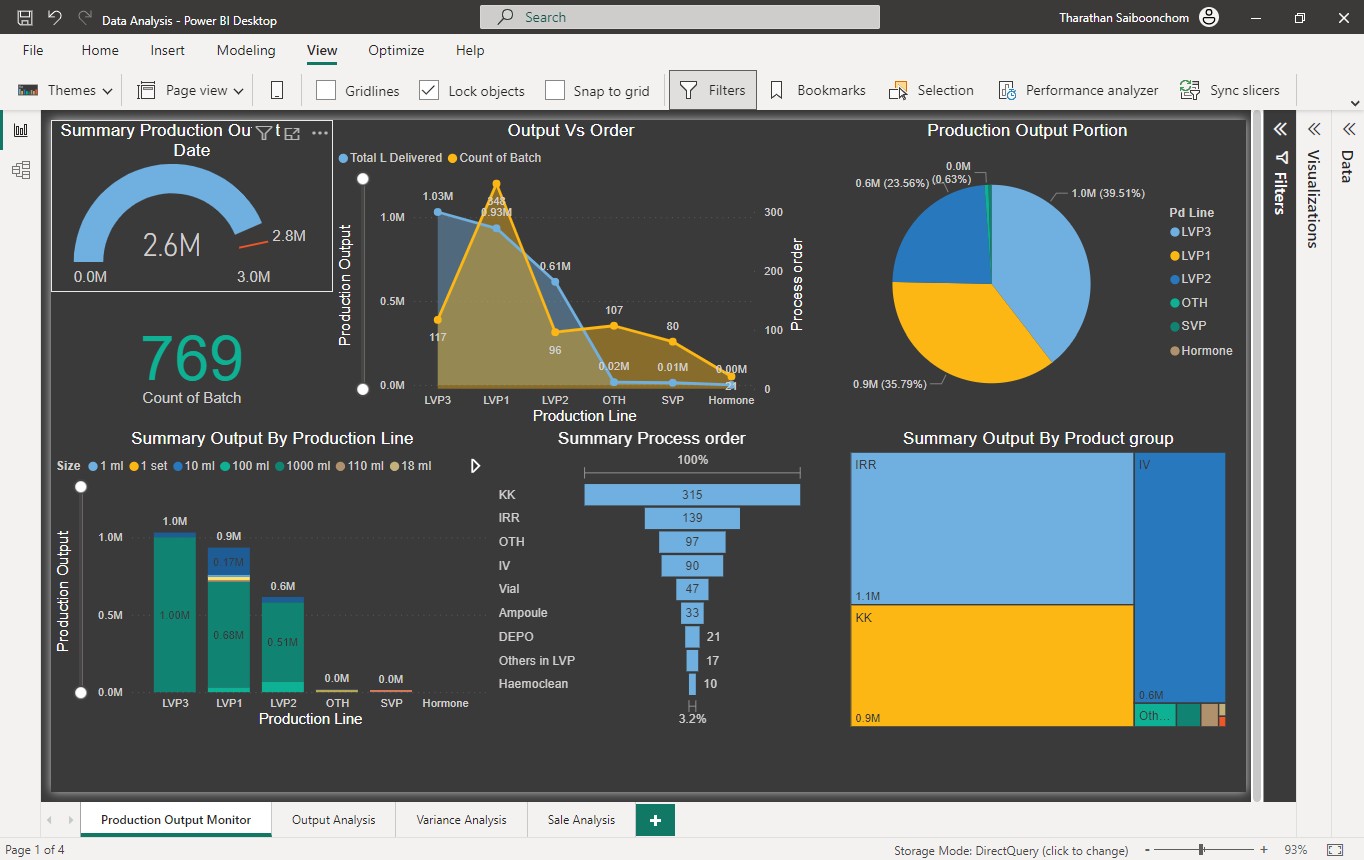Switch to Report view in left sidebar
This screenshot has width=1364, height=860.
[20, 130]
